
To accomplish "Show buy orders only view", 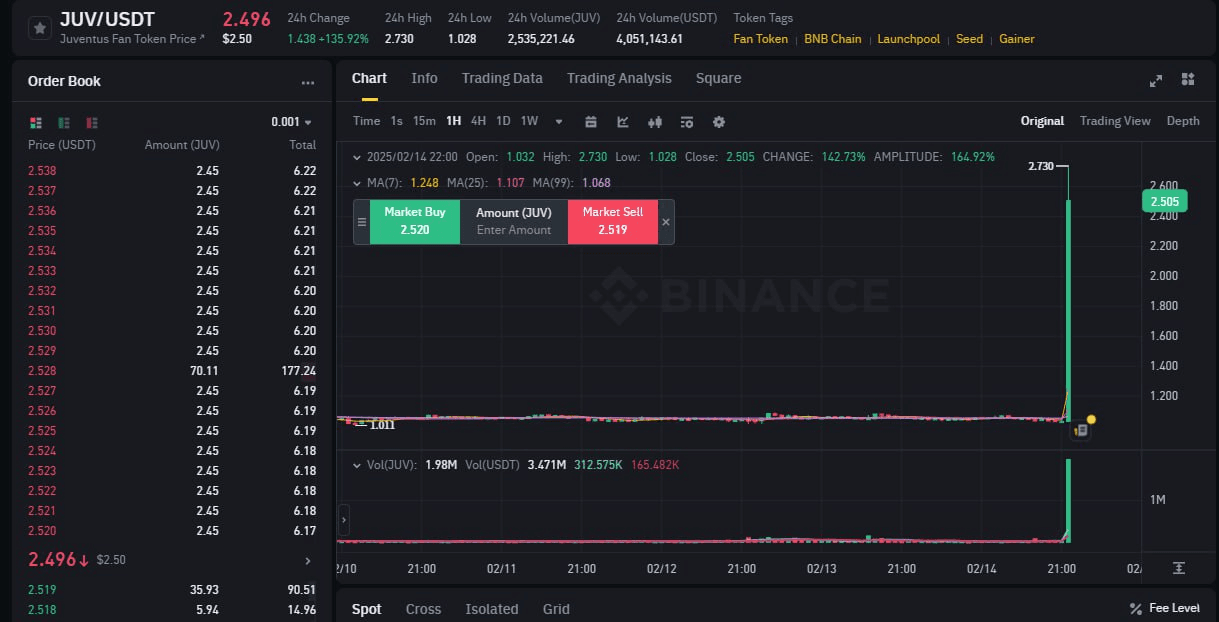I will pos(64,122).
